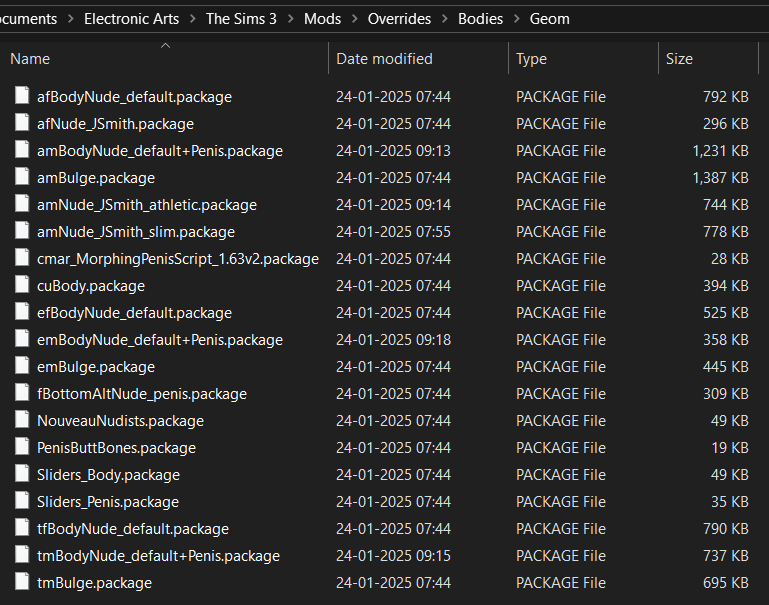
Task: Expand chevron after Mods breadcrumb
Action: click(x=355, y=19)
